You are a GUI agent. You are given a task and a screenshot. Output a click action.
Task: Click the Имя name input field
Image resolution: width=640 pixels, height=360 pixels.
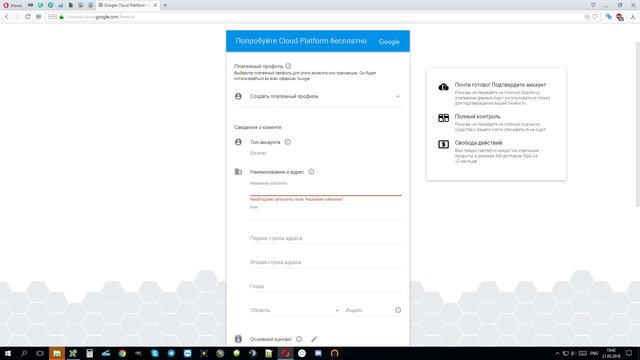[x=326, y=214]
